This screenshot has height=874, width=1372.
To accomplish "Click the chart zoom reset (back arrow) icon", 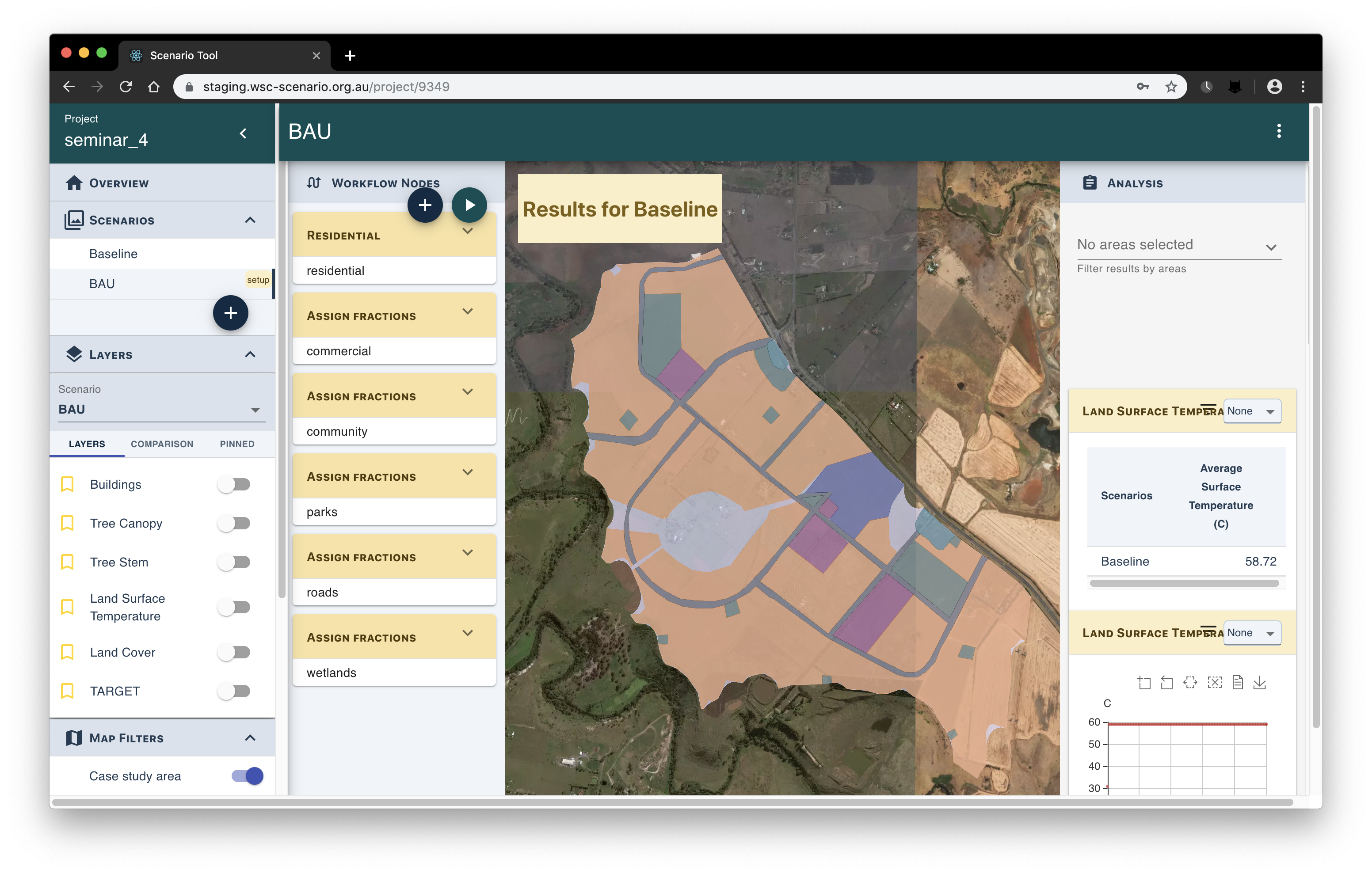I will (1167, 683).
